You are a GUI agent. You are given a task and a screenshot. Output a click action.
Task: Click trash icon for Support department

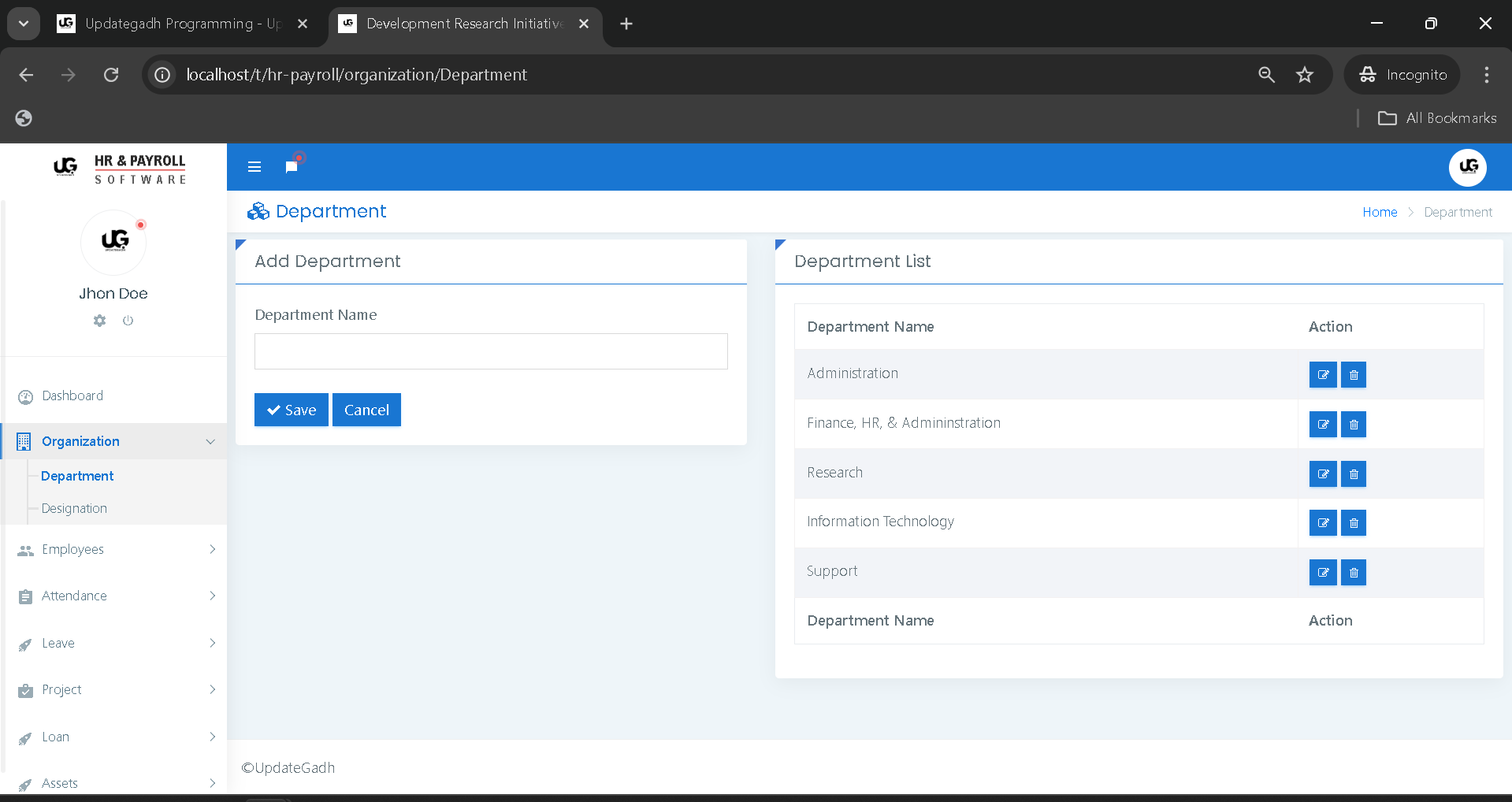click(1353, 573)
